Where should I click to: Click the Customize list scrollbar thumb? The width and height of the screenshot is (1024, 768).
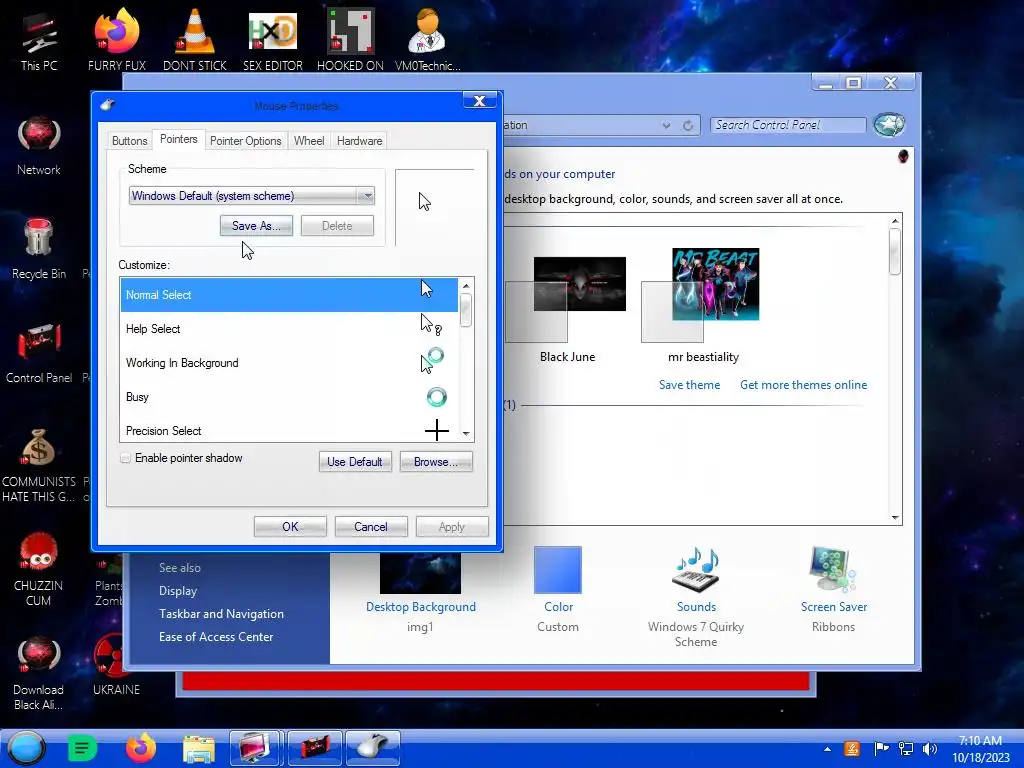click(466, 310)
